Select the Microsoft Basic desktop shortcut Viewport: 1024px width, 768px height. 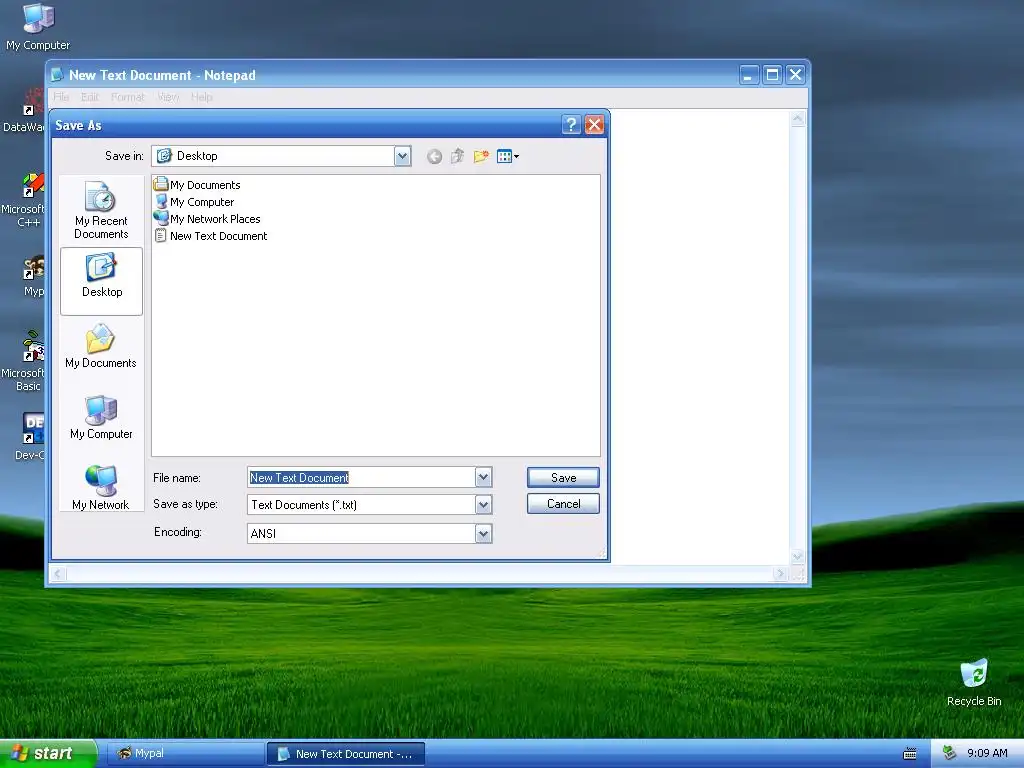point(23,361)
